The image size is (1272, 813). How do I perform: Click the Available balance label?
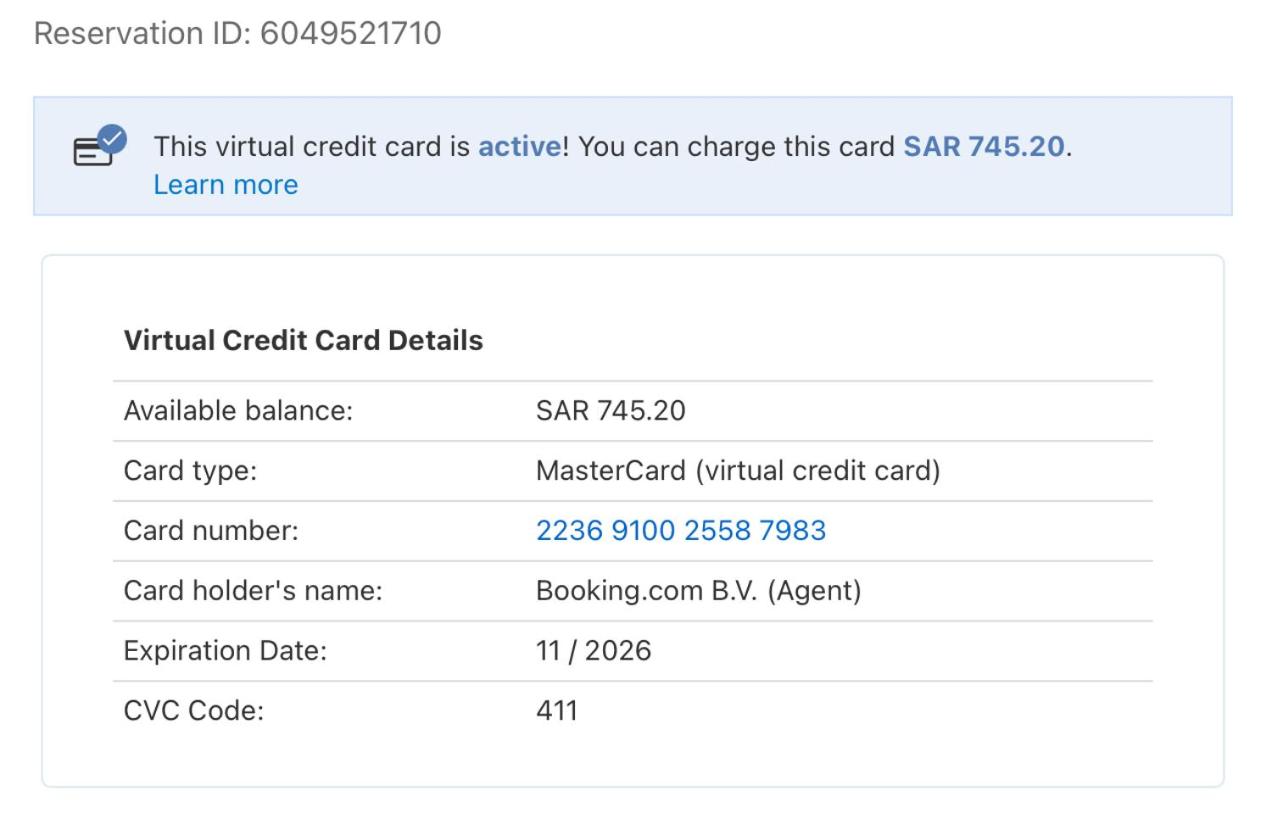(x=238, y=411)
